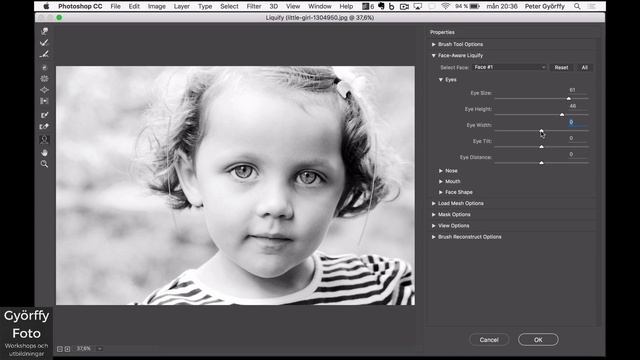
Task: Collapse Face-Aware Liquify section
Action: click(433, 56)
